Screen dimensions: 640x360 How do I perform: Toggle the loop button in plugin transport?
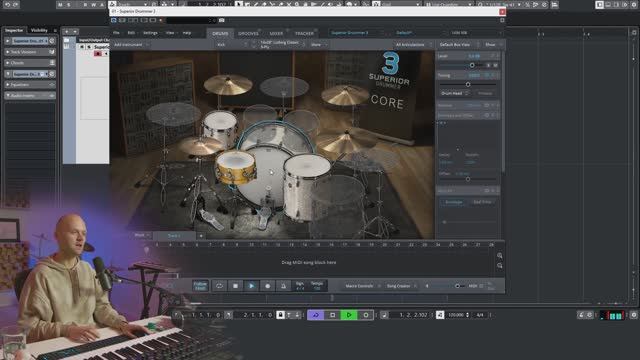tap(219, 286)
